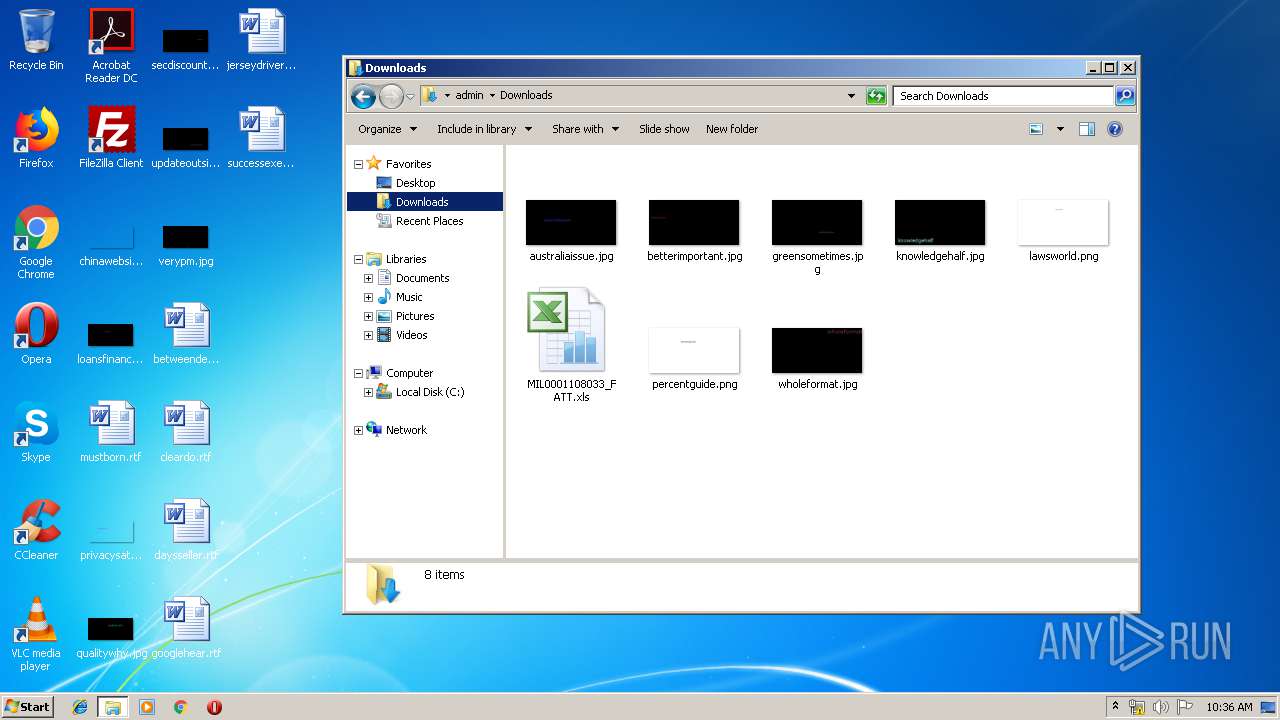
Task: Open the address bar history dropdown
Action: click(x=851, y=96)
